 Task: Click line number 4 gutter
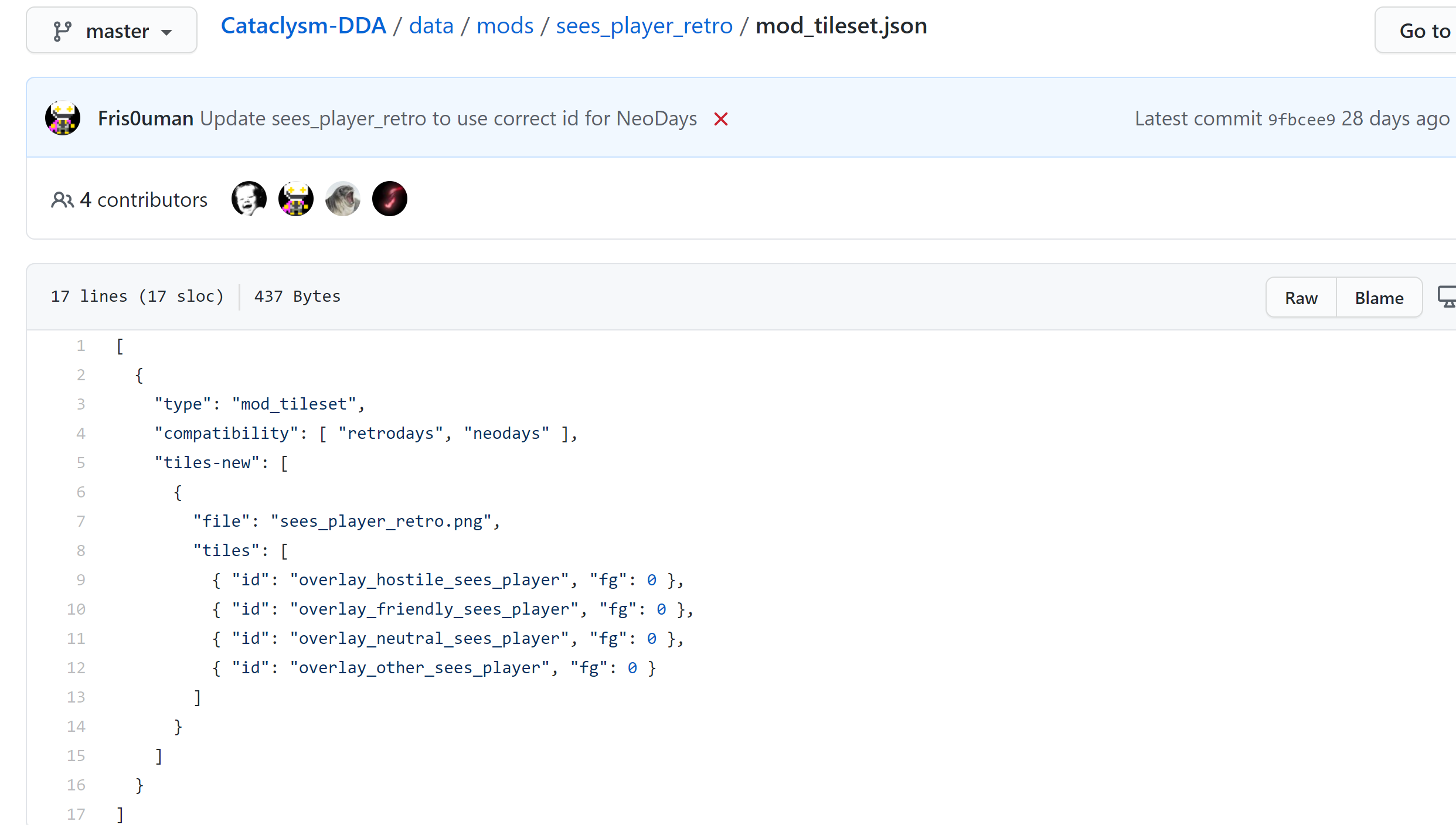(x=81, y=433)
